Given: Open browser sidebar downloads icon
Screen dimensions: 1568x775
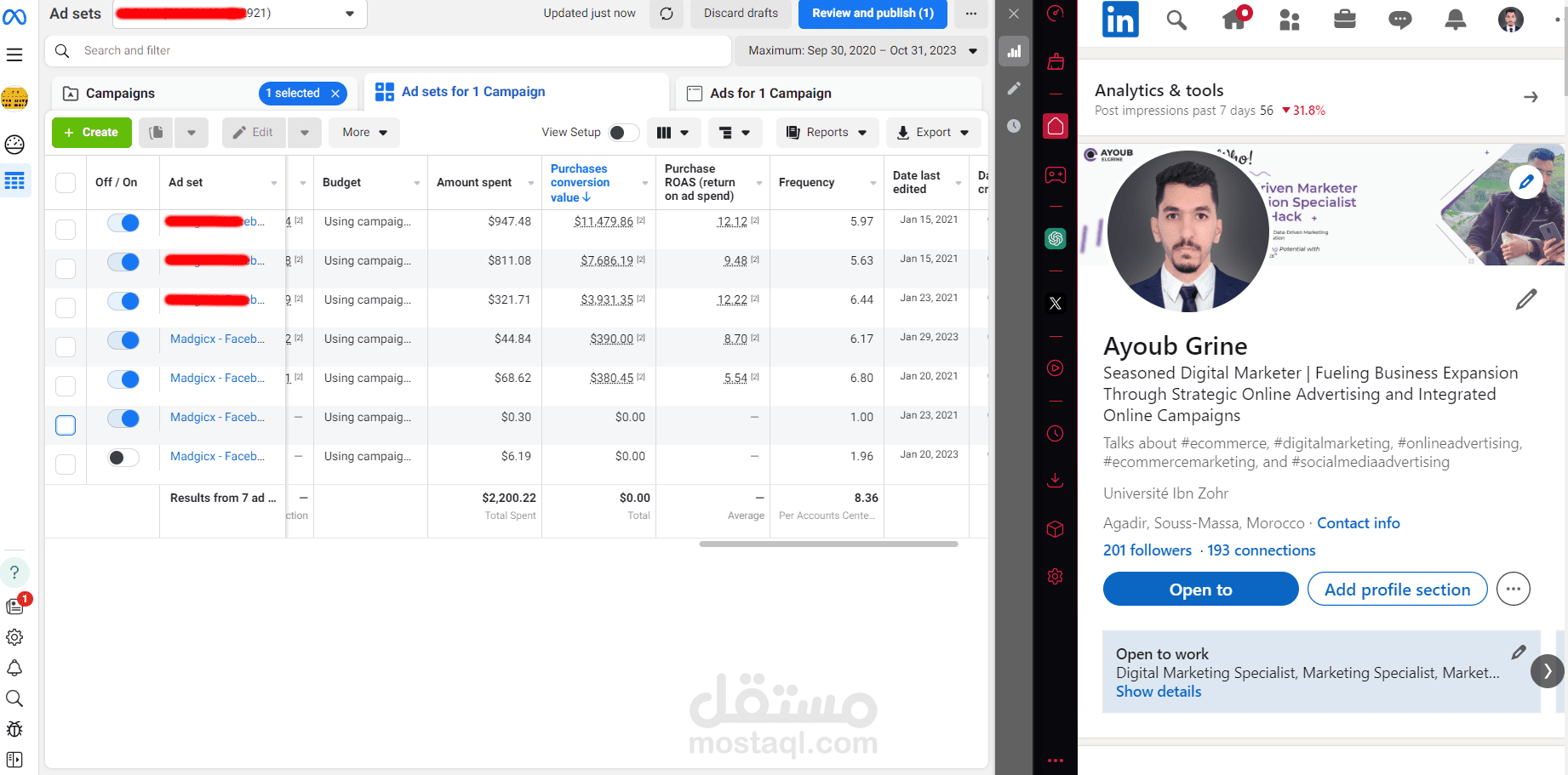Looking at the screenshot, I should point(1056,481).
